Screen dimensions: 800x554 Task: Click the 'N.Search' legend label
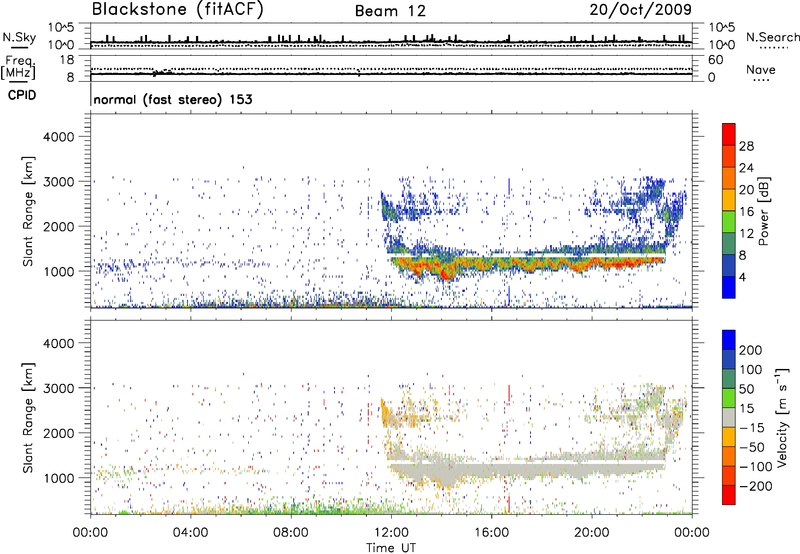coord(772,37)
